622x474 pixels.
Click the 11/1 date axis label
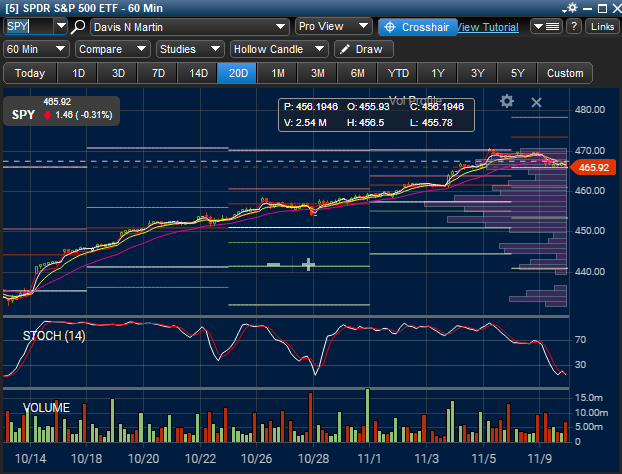coord(369,459)
